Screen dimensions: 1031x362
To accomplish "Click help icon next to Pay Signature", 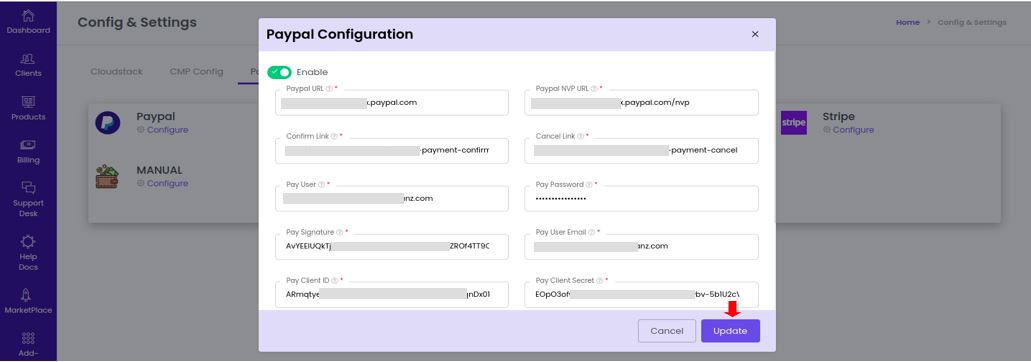I will point(339,233).
